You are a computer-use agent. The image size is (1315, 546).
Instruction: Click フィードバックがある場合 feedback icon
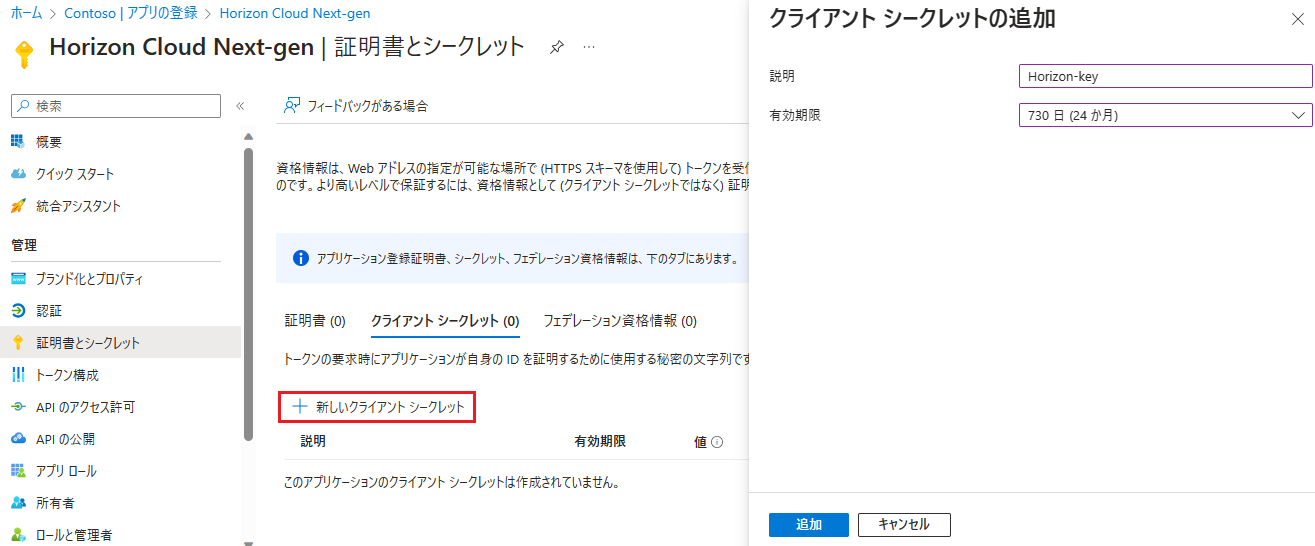tap(292, 105)
